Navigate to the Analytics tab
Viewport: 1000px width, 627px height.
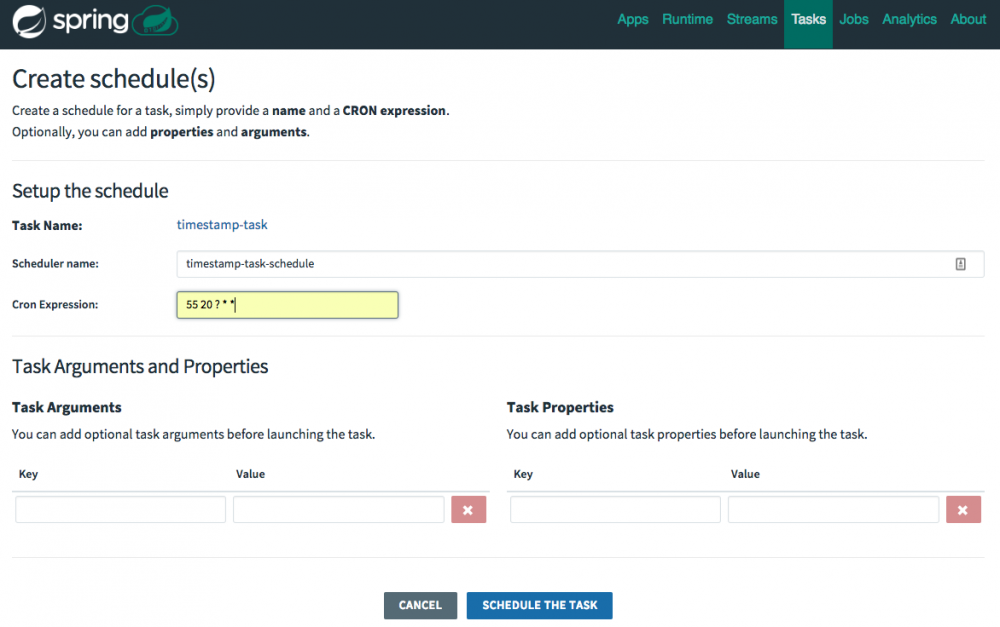pos(909,20)
